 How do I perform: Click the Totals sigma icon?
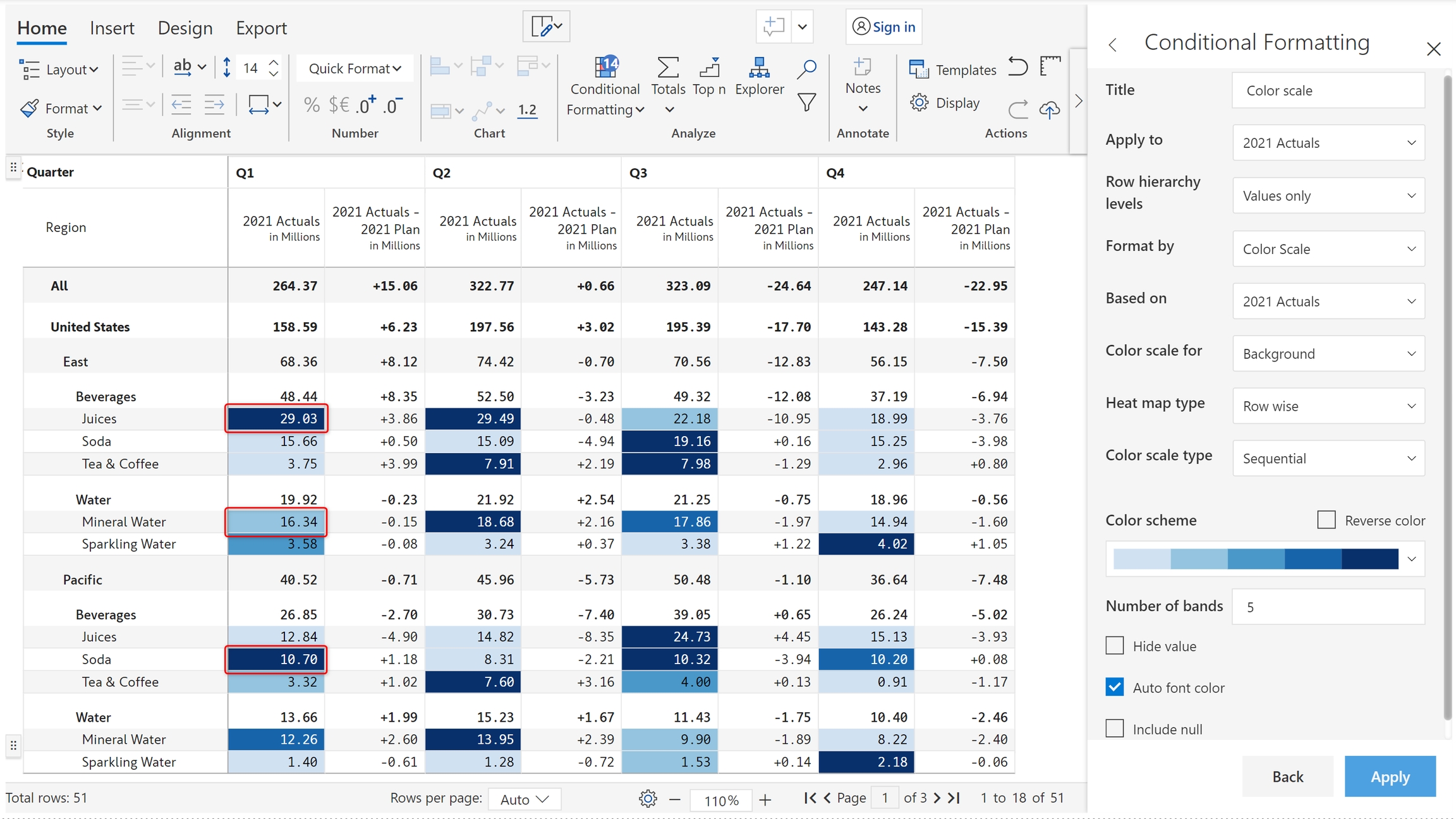tap(668, 68)
